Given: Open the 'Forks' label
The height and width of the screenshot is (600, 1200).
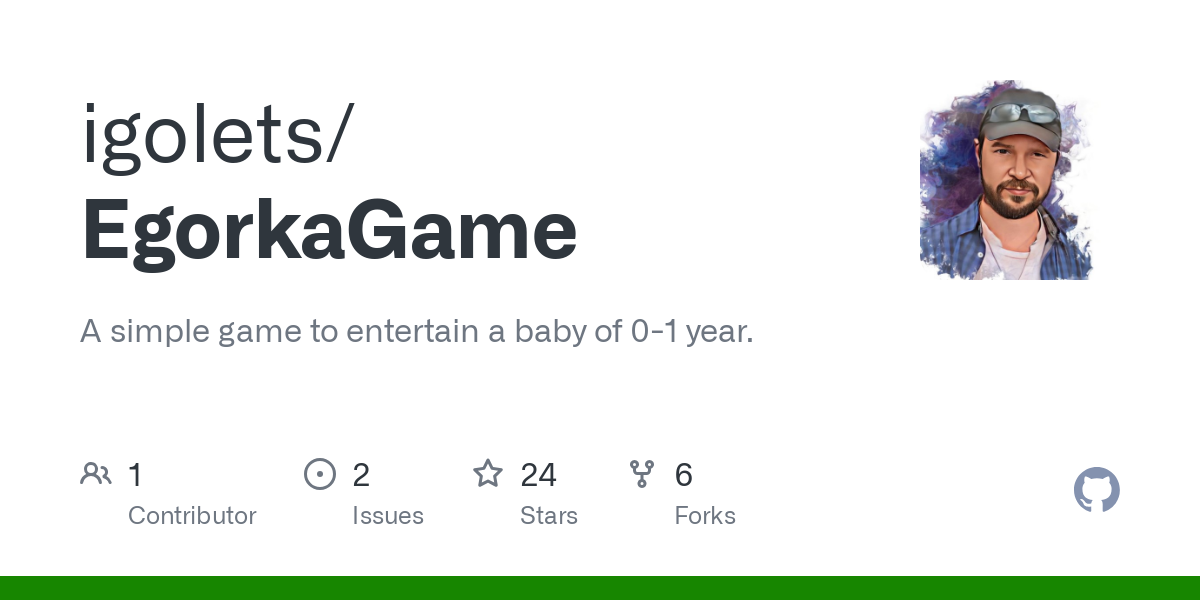Looking at the screenshot, I should (x=705, y=516).
